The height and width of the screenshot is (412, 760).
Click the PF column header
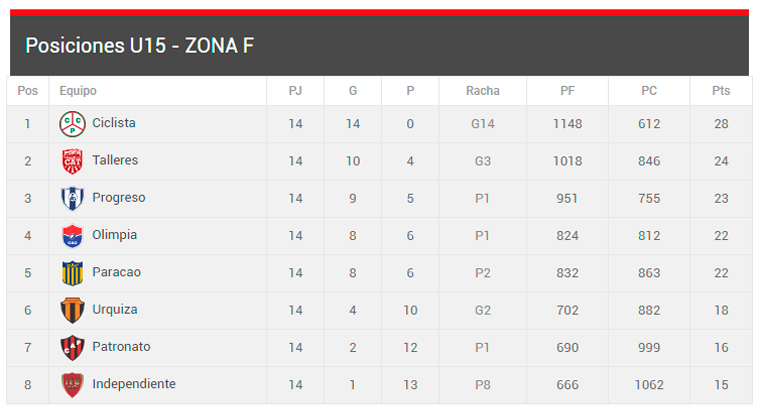[568, 91]
